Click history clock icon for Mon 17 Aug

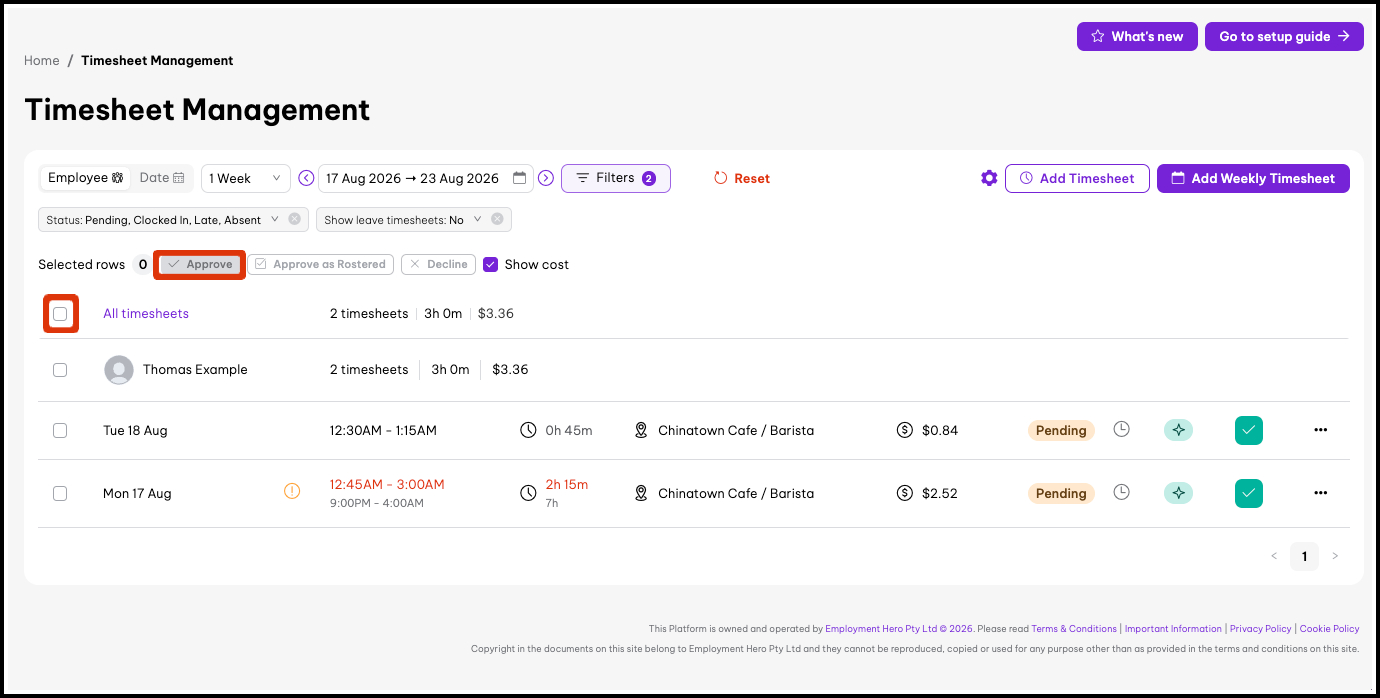pyautogui.click(x=1122, y=492)
